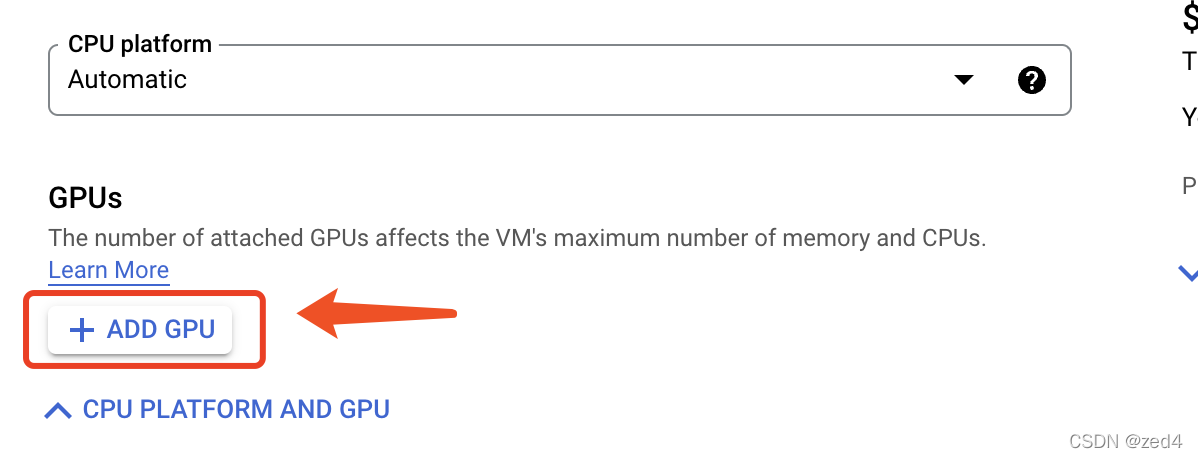
Task: Select the Automatic value in CPU platform
Action: pyautogui.click(x=127, y=80)
